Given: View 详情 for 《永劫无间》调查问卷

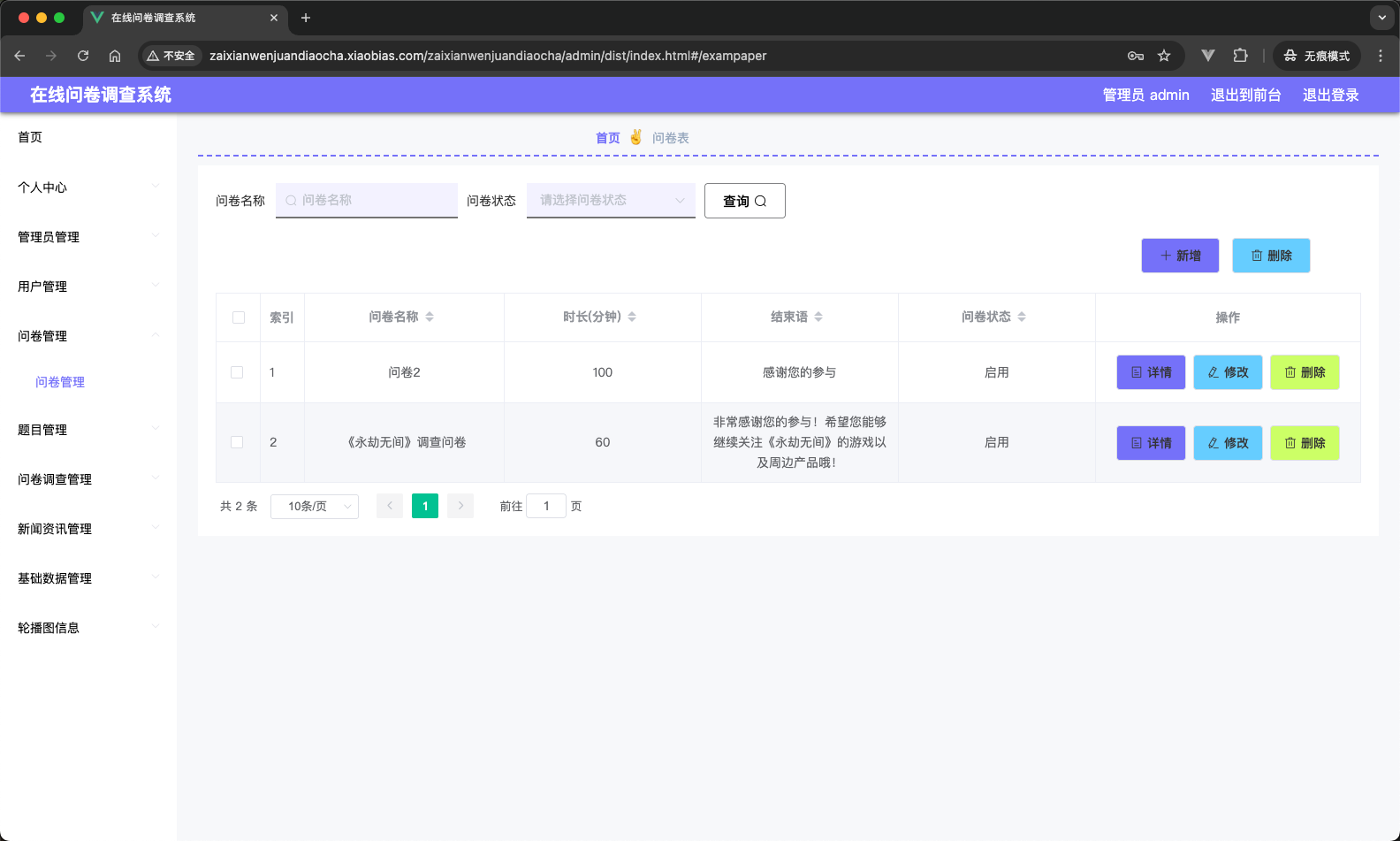Looking at the screenshot, I should point(1152,443).
